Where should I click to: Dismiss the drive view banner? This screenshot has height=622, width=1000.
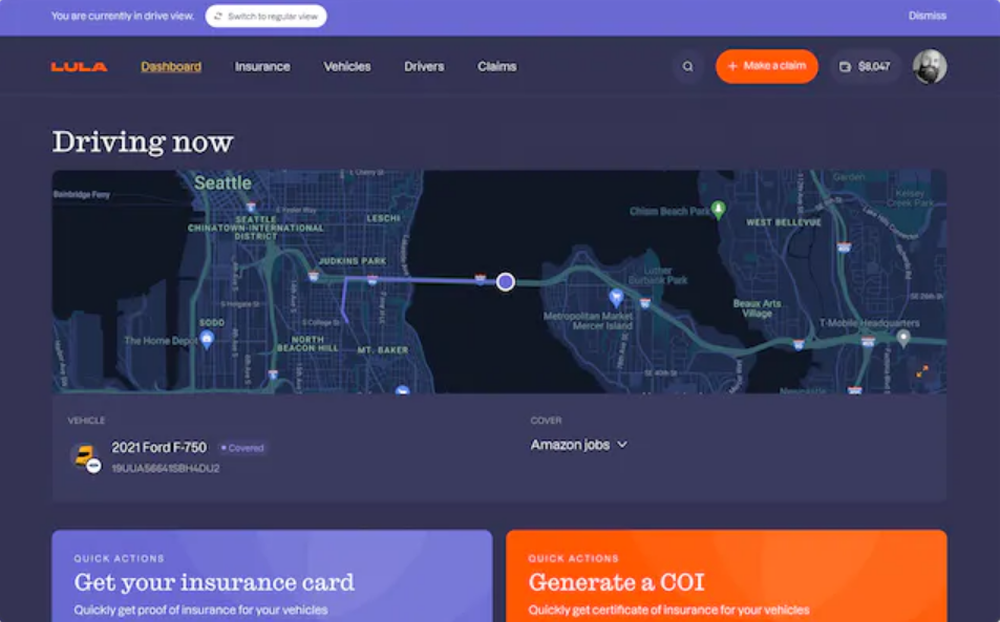(x=927, y=16)
